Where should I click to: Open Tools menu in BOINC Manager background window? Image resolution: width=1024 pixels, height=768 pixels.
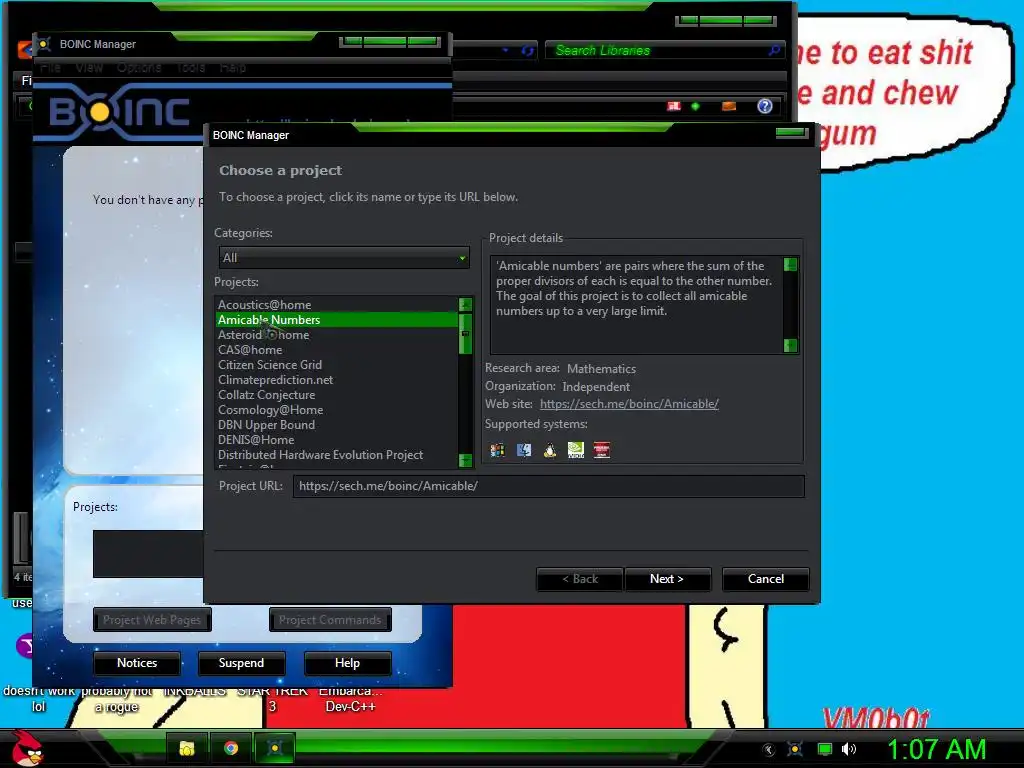pos(191,67)
